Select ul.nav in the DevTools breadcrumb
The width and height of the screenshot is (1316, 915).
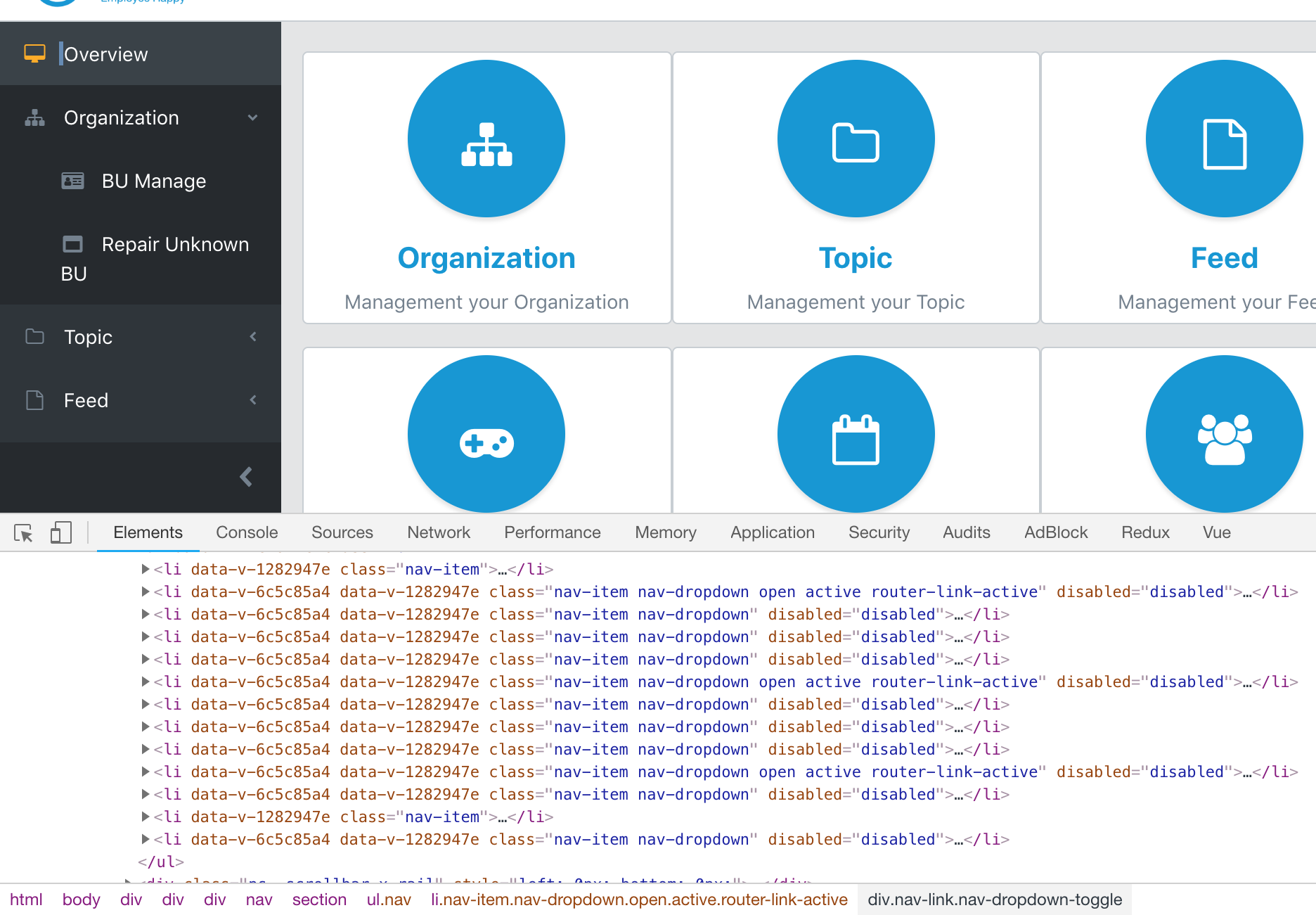pyautogui.click(x=387, y=900)
